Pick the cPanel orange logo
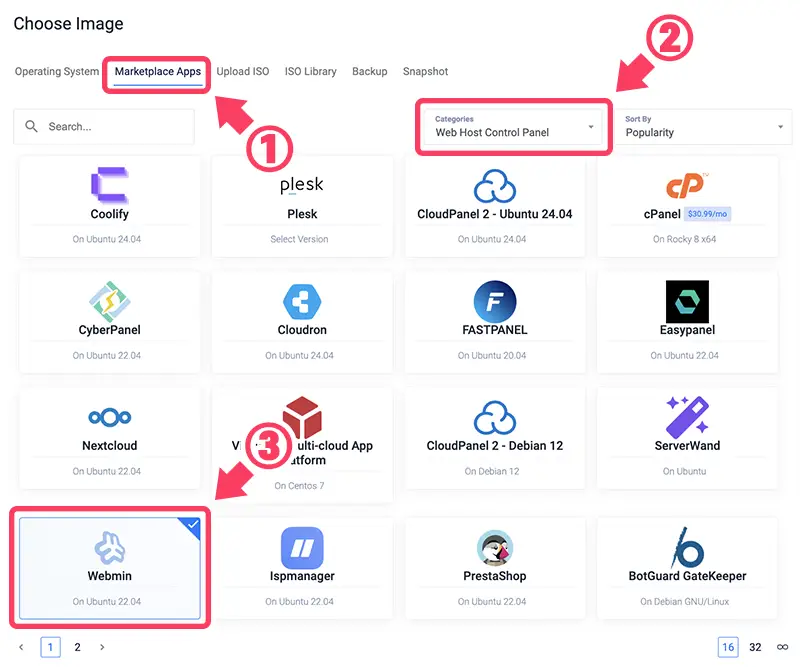Image resolution: width=800 pixels, height=667 pixels. point(687,185)
